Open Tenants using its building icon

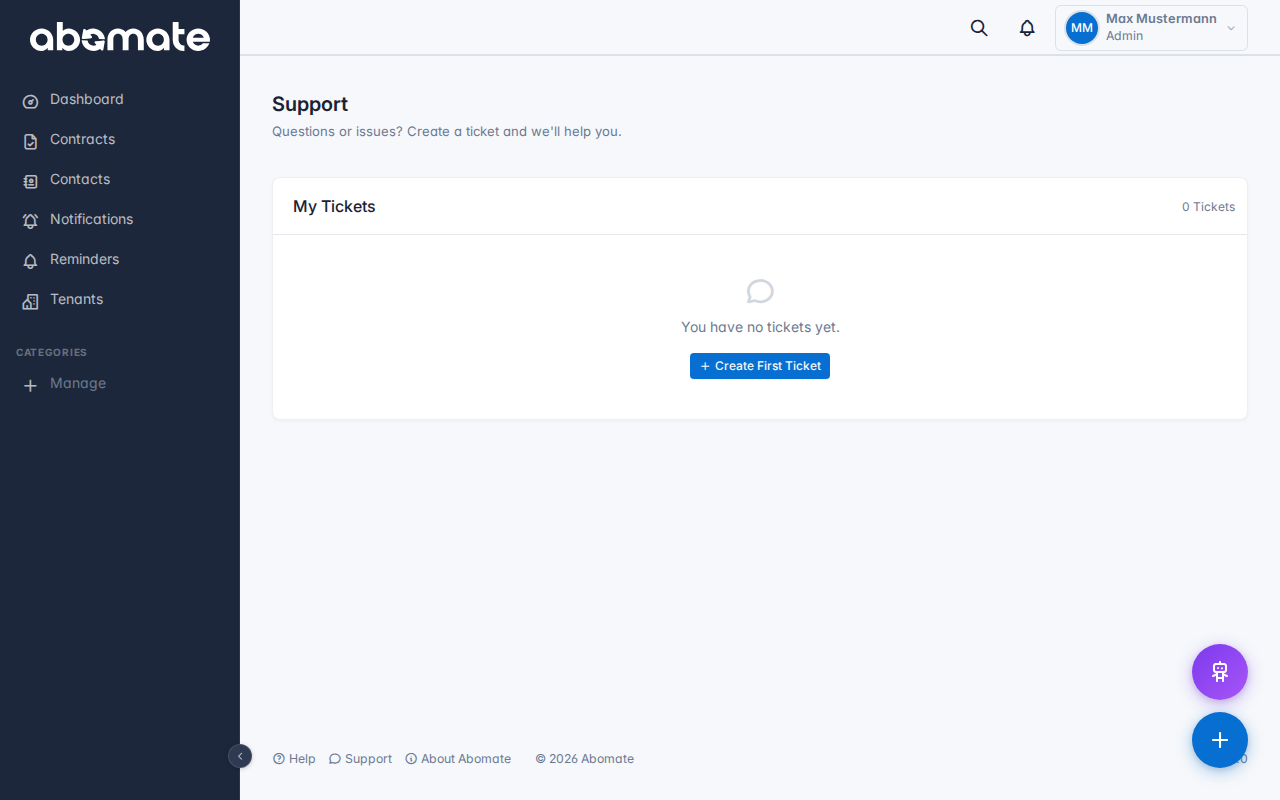[x=29, y=300]
